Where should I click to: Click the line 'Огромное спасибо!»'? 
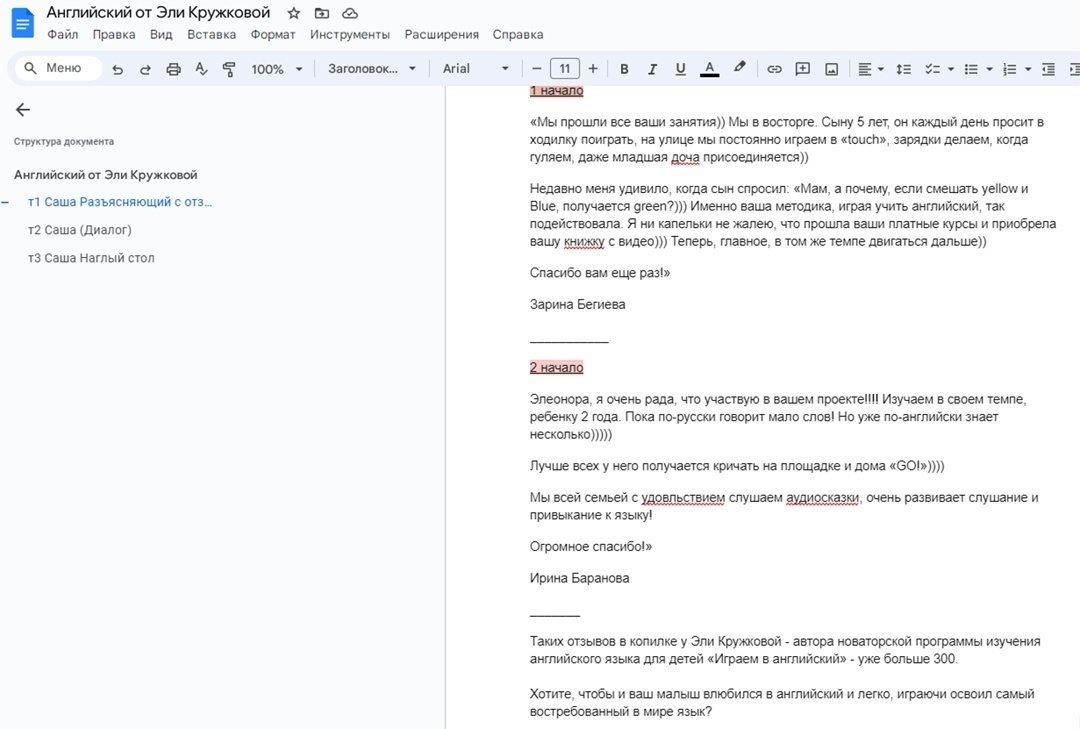click(590, 547)
